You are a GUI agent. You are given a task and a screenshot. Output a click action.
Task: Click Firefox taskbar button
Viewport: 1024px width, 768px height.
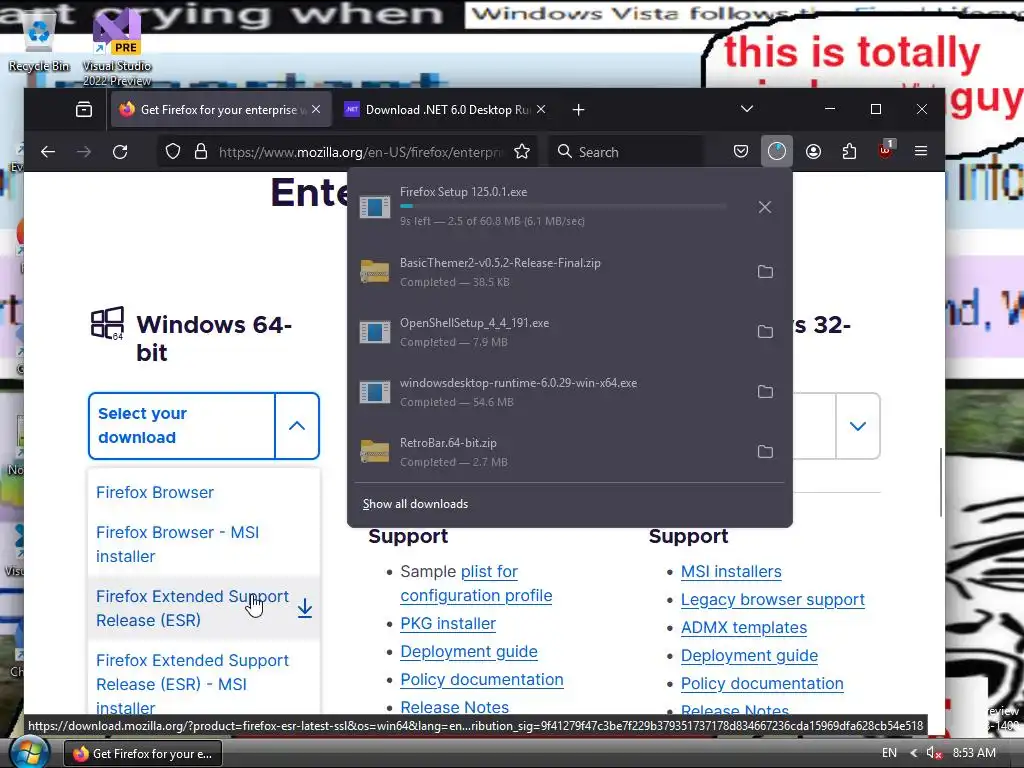coord(142,754)
